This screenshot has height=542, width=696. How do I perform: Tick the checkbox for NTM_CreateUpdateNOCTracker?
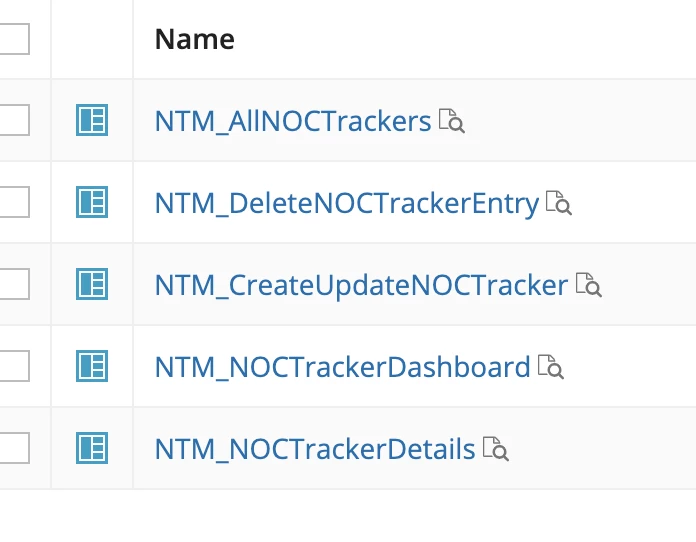[14, 284]
